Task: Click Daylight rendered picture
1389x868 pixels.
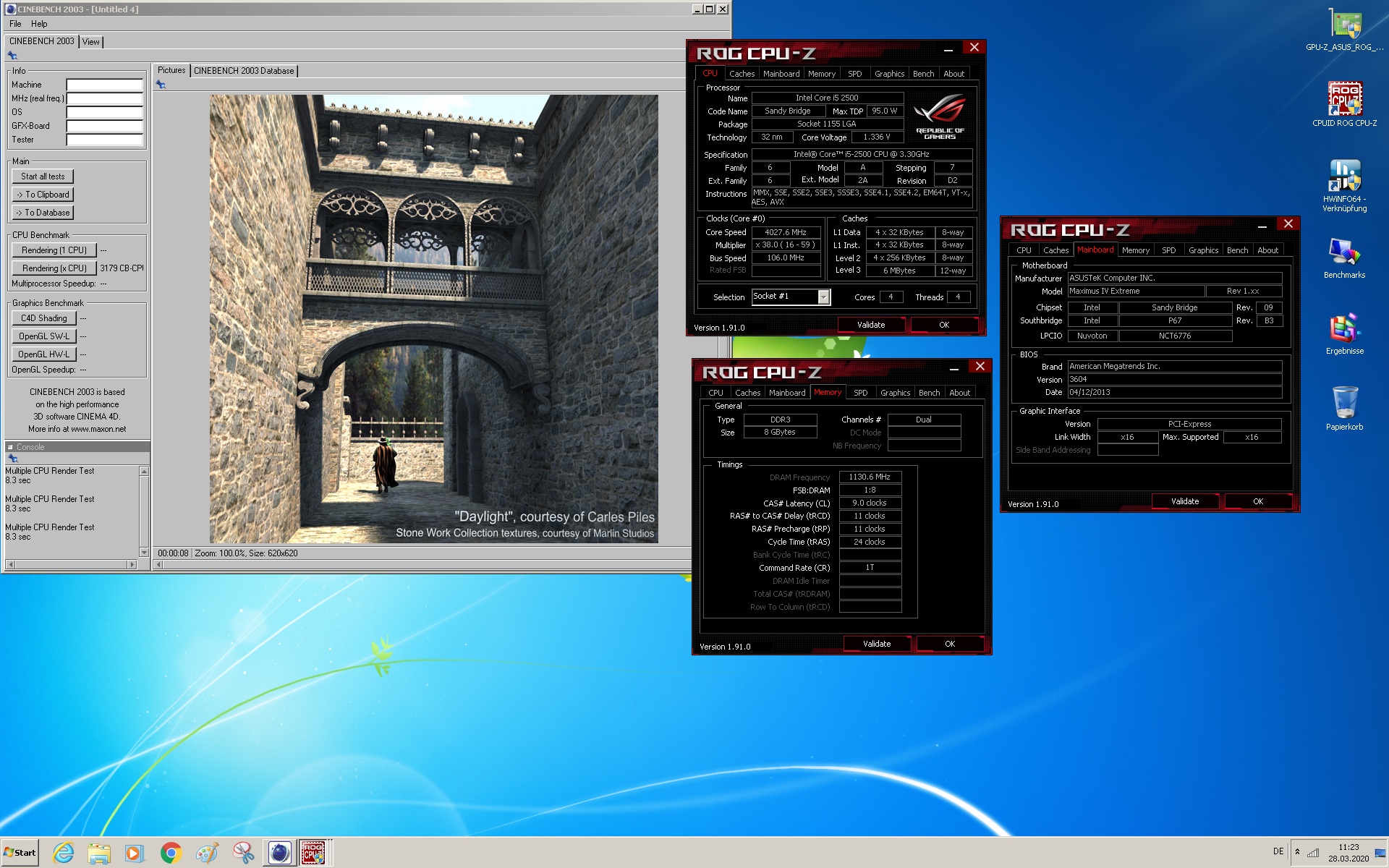Action: (434, 319)
